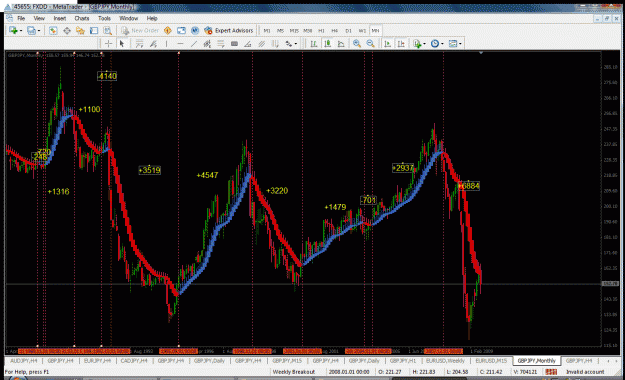Open the New Chart icon
This screenshot has height=380, width=625.
pos(13,31)
